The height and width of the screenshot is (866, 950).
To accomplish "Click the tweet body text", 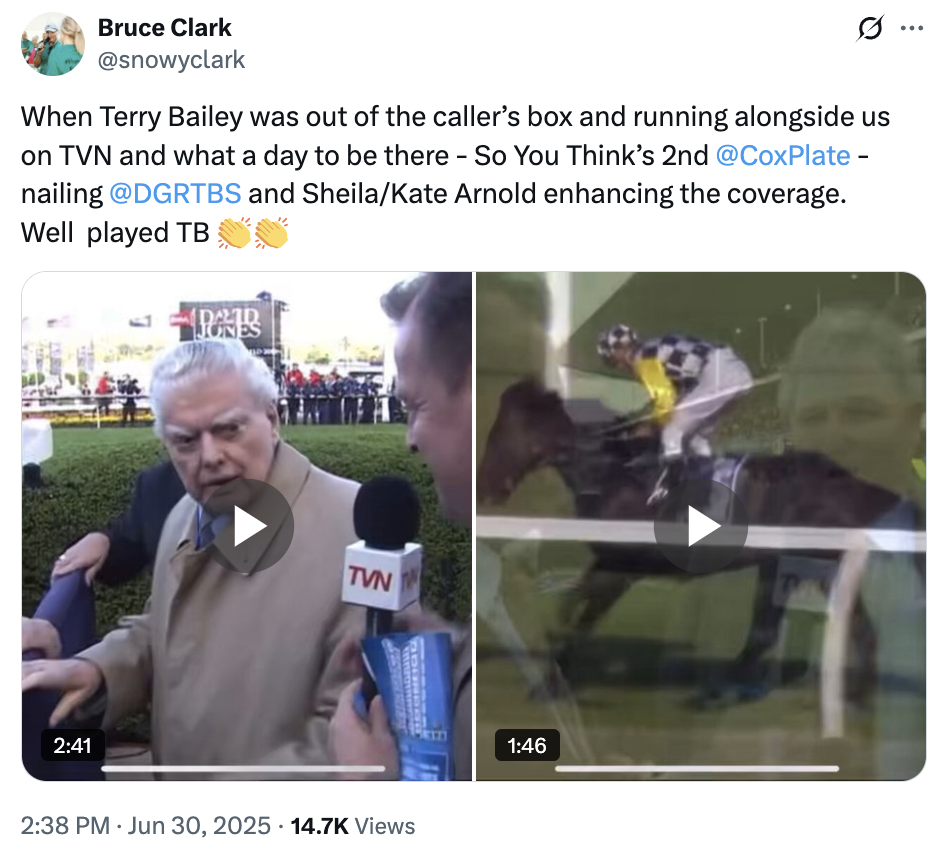I will click(454, 175).
